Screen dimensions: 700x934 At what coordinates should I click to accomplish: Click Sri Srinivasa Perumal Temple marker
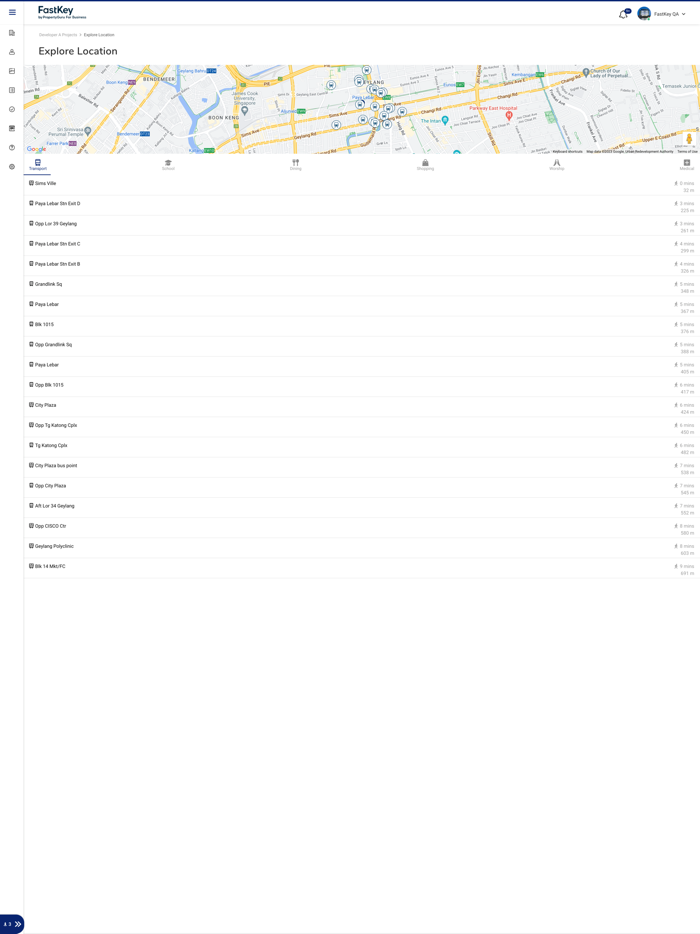[x=88, y=130]
